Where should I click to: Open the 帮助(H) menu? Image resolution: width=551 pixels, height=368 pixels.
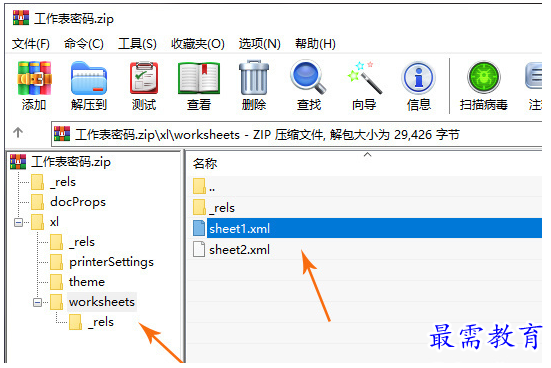click(315, 44)
